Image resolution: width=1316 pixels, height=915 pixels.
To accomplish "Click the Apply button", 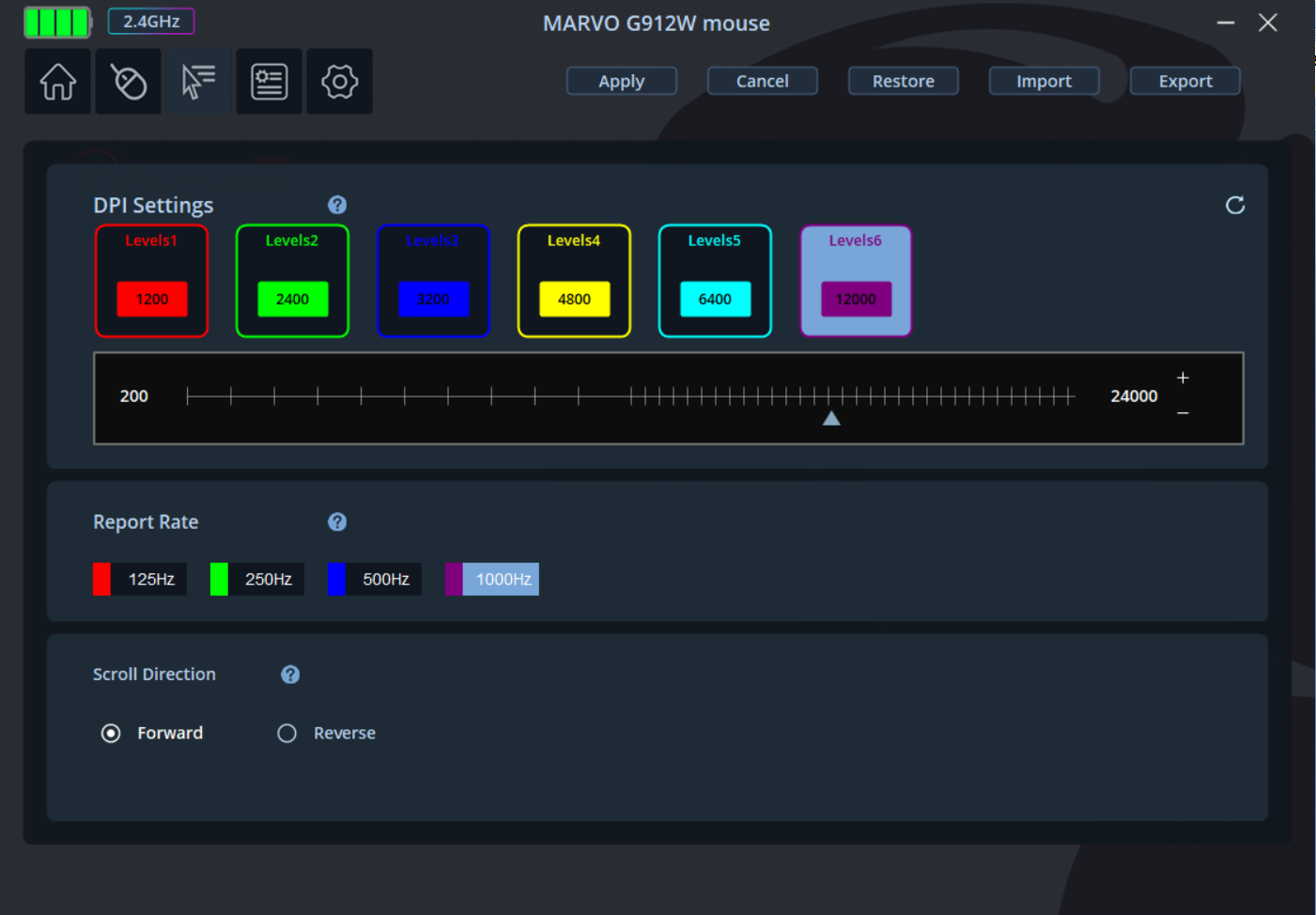I will (x=621, y=82).
